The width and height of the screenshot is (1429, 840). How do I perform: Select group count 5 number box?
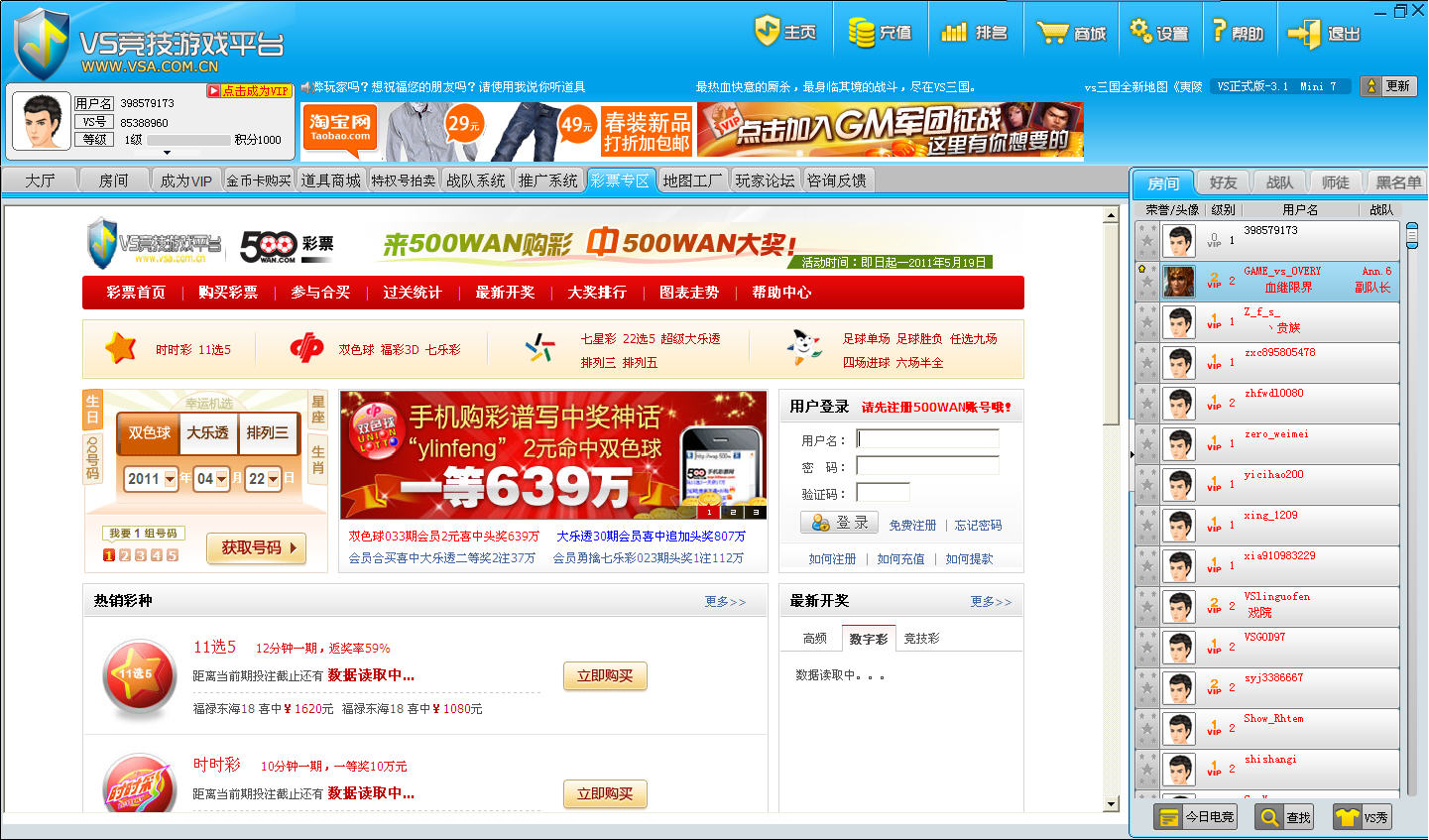pyautogui.click(x=173, y=555)
